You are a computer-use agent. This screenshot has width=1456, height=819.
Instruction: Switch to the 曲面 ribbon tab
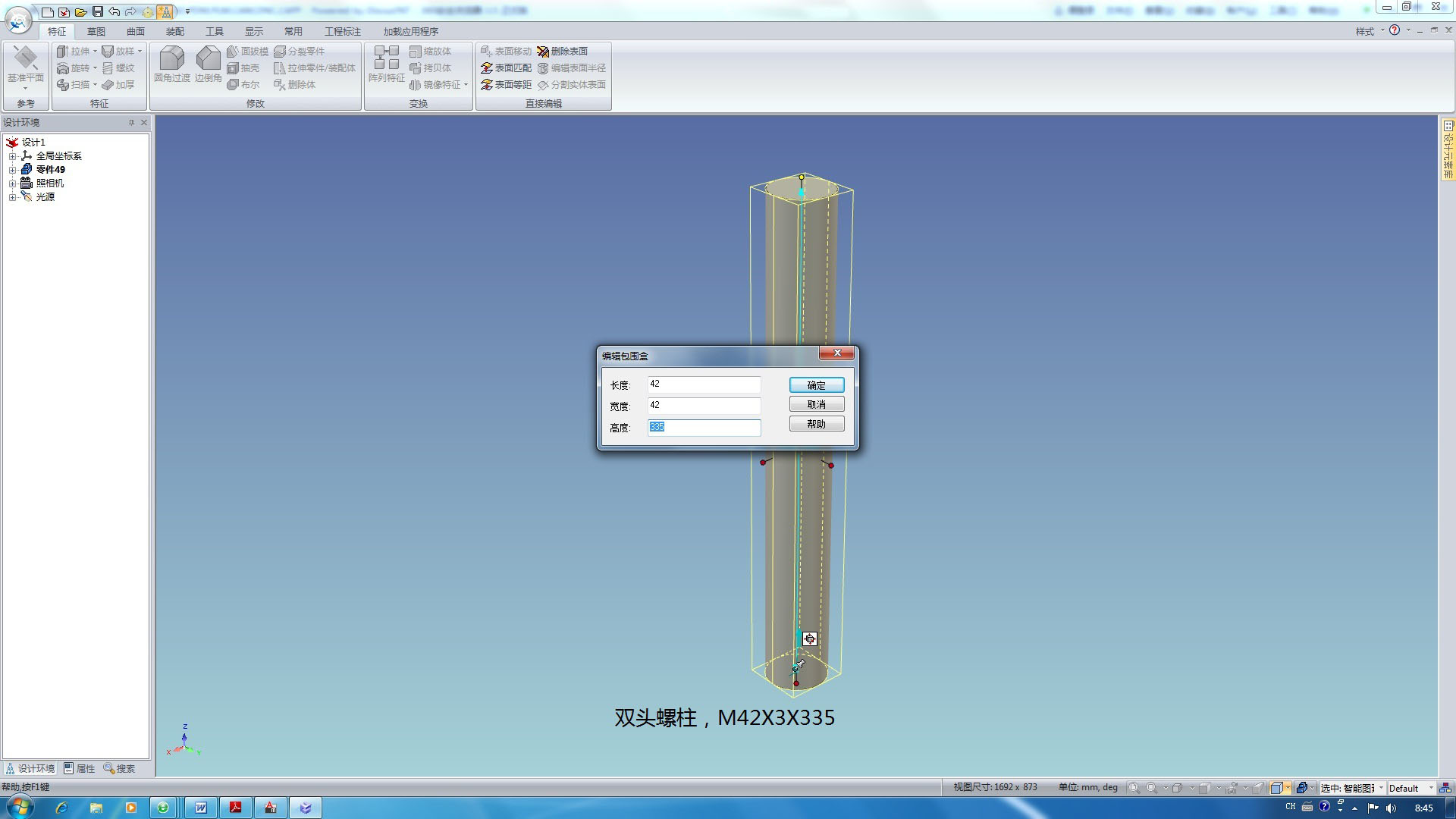[x=135, y=31]
